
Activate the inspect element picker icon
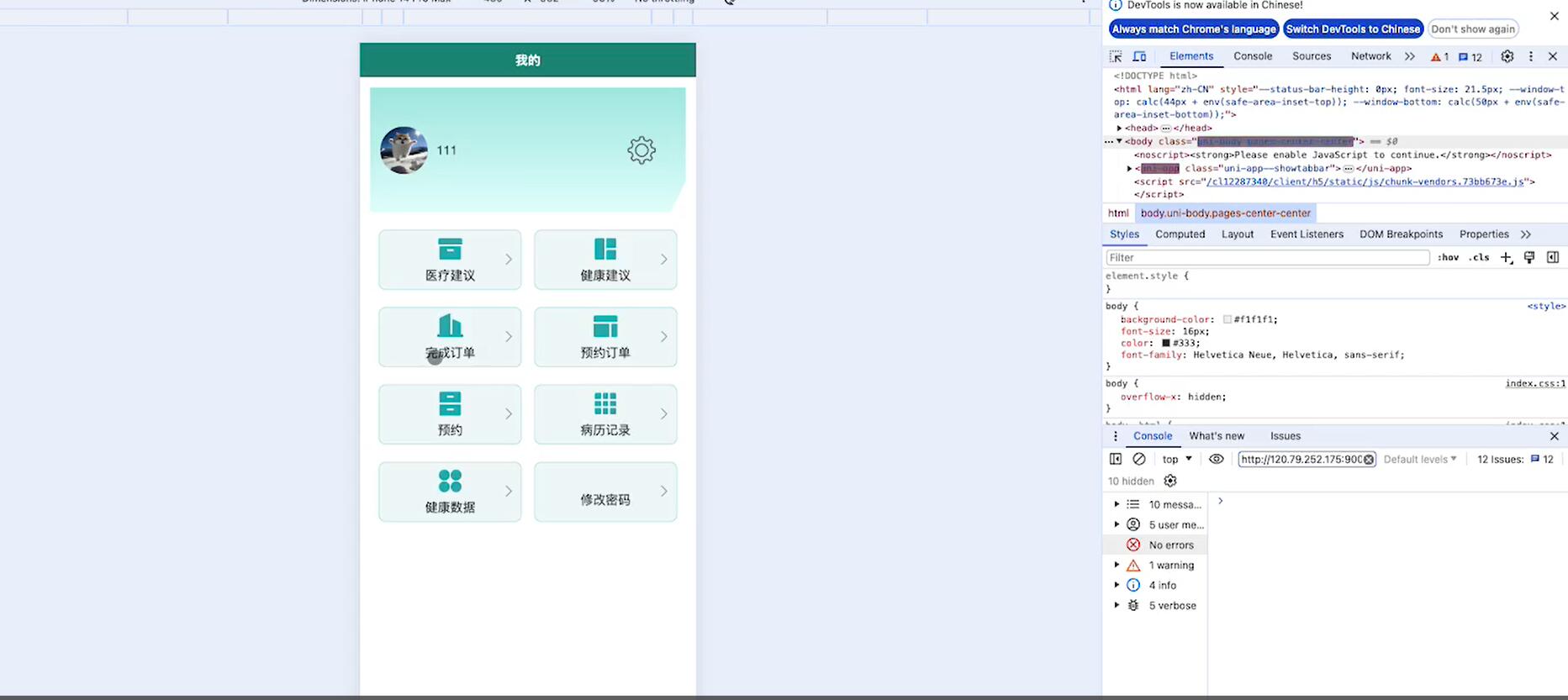tap(1116, 56)
